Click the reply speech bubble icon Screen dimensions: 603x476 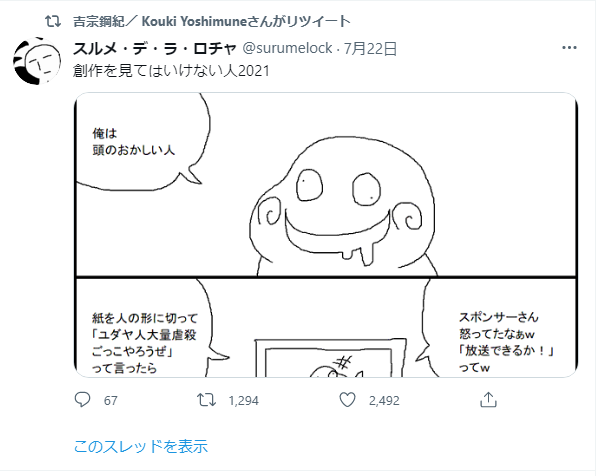[x=82, y=400]
